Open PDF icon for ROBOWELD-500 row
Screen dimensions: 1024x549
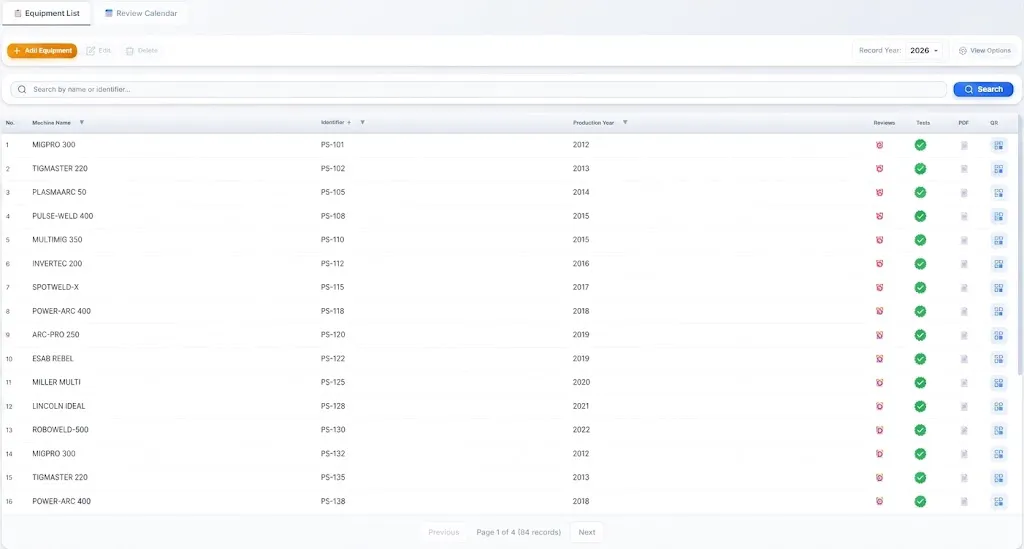[x=964, y=430]
